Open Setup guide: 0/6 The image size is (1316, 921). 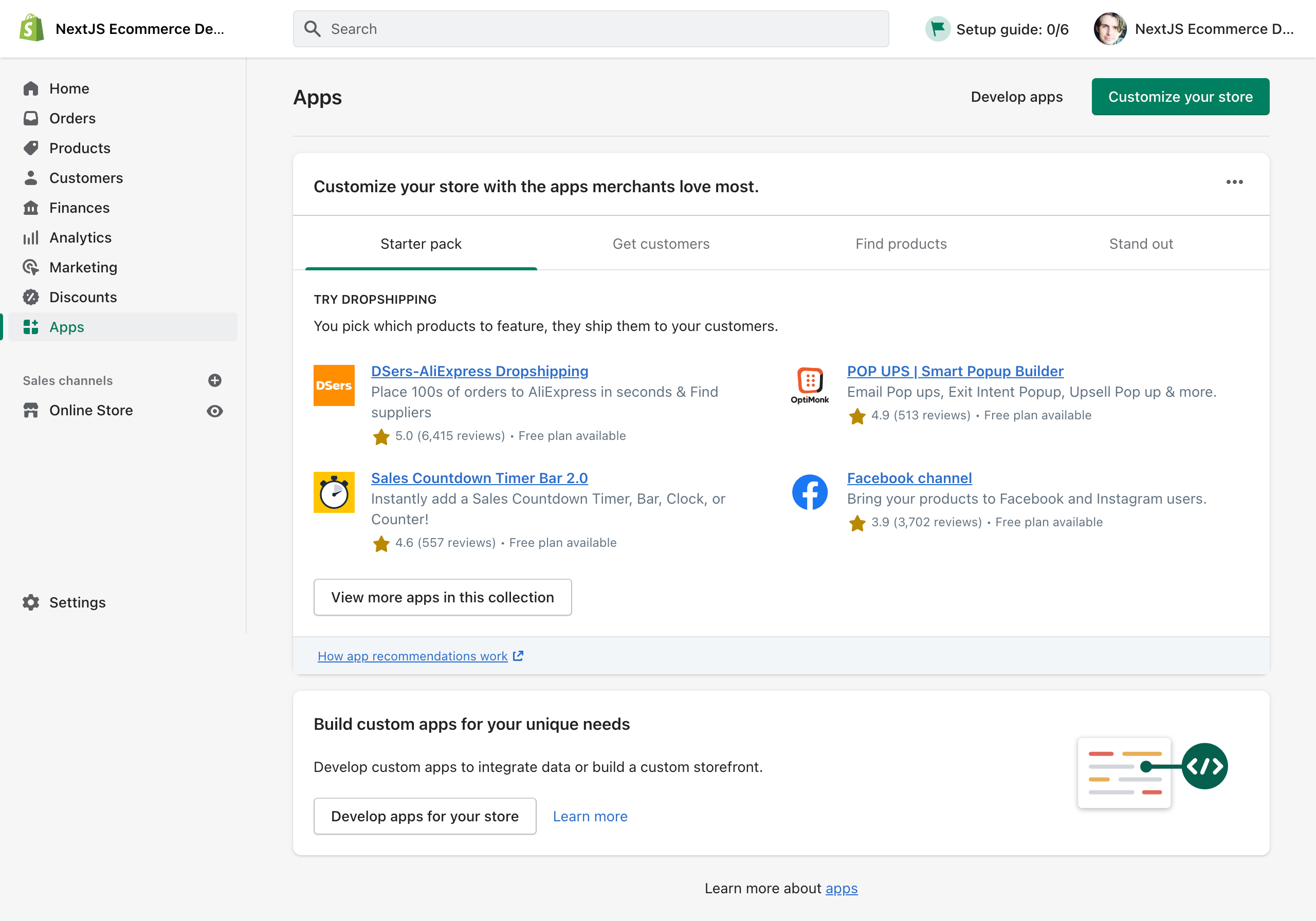point(997,29)
